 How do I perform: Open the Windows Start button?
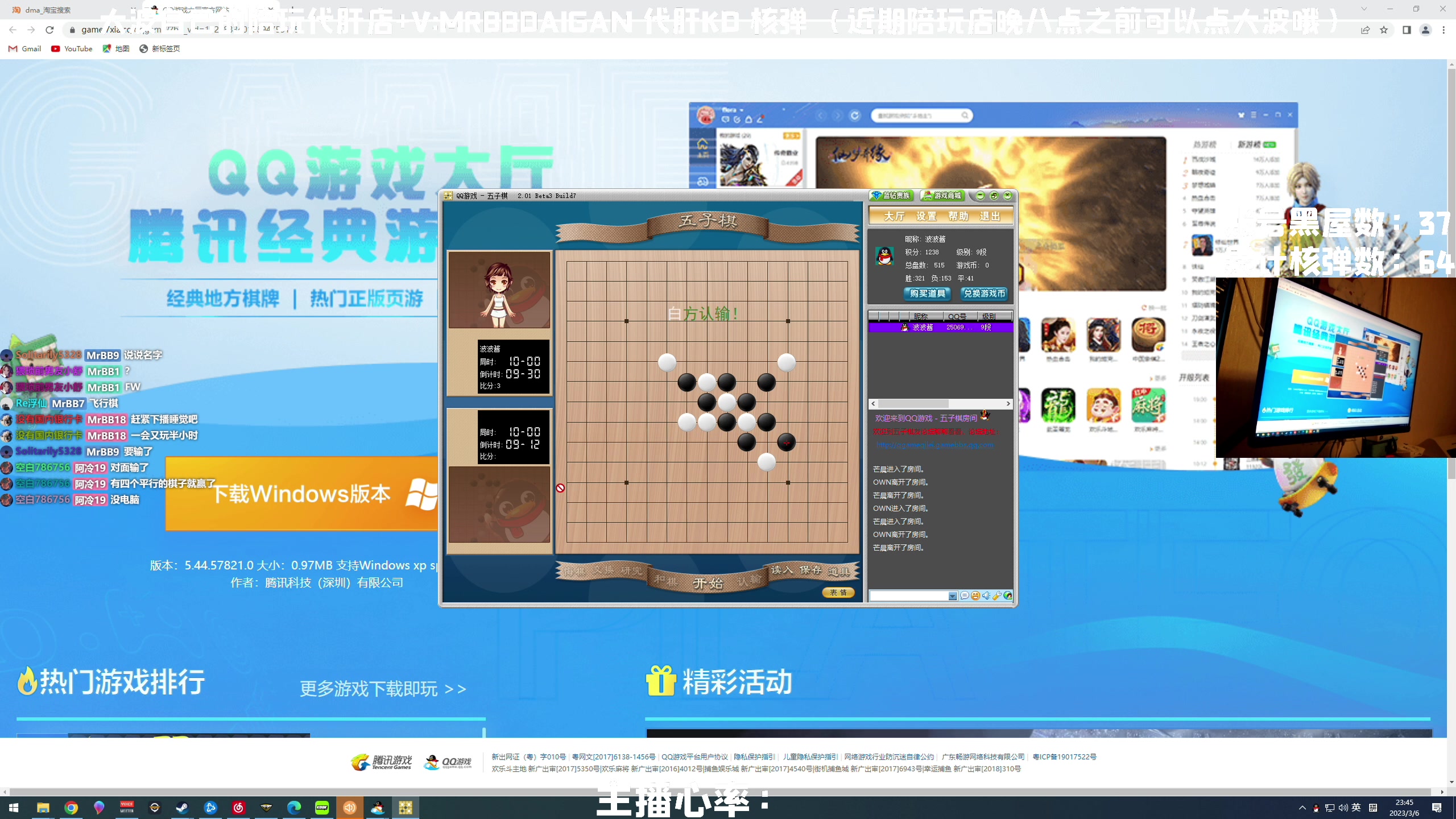(14, 808)
